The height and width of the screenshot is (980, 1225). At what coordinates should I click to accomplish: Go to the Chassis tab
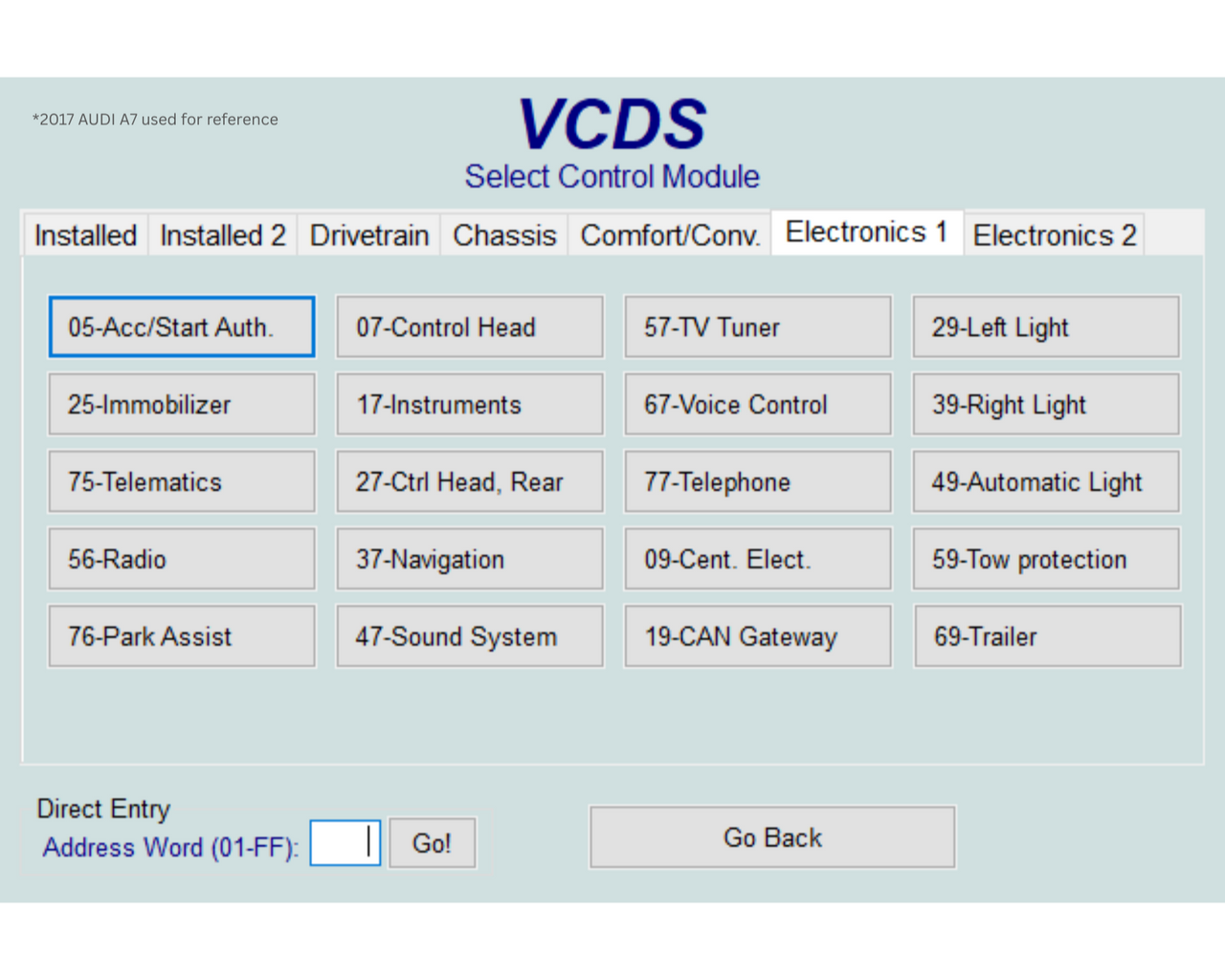[504, 235]
